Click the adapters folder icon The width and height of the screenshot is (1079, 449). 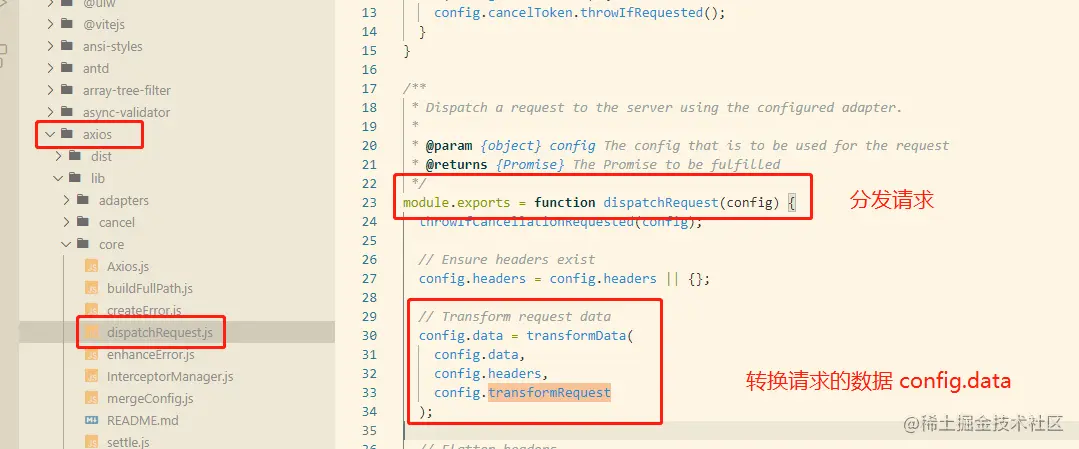coord(83,200)
